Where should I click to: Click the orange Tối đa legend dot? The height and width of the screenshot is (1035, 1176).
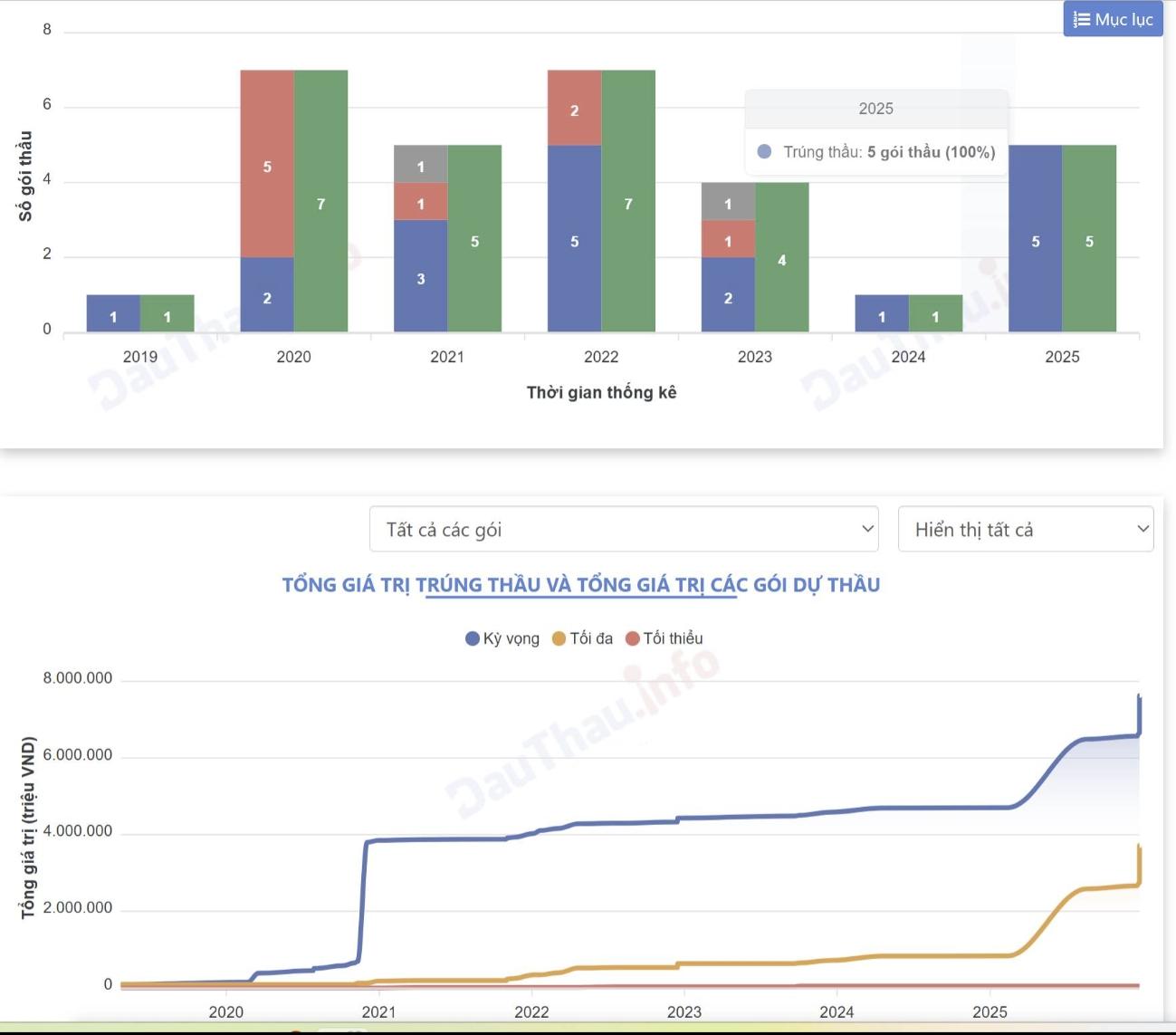coord(559,638)
